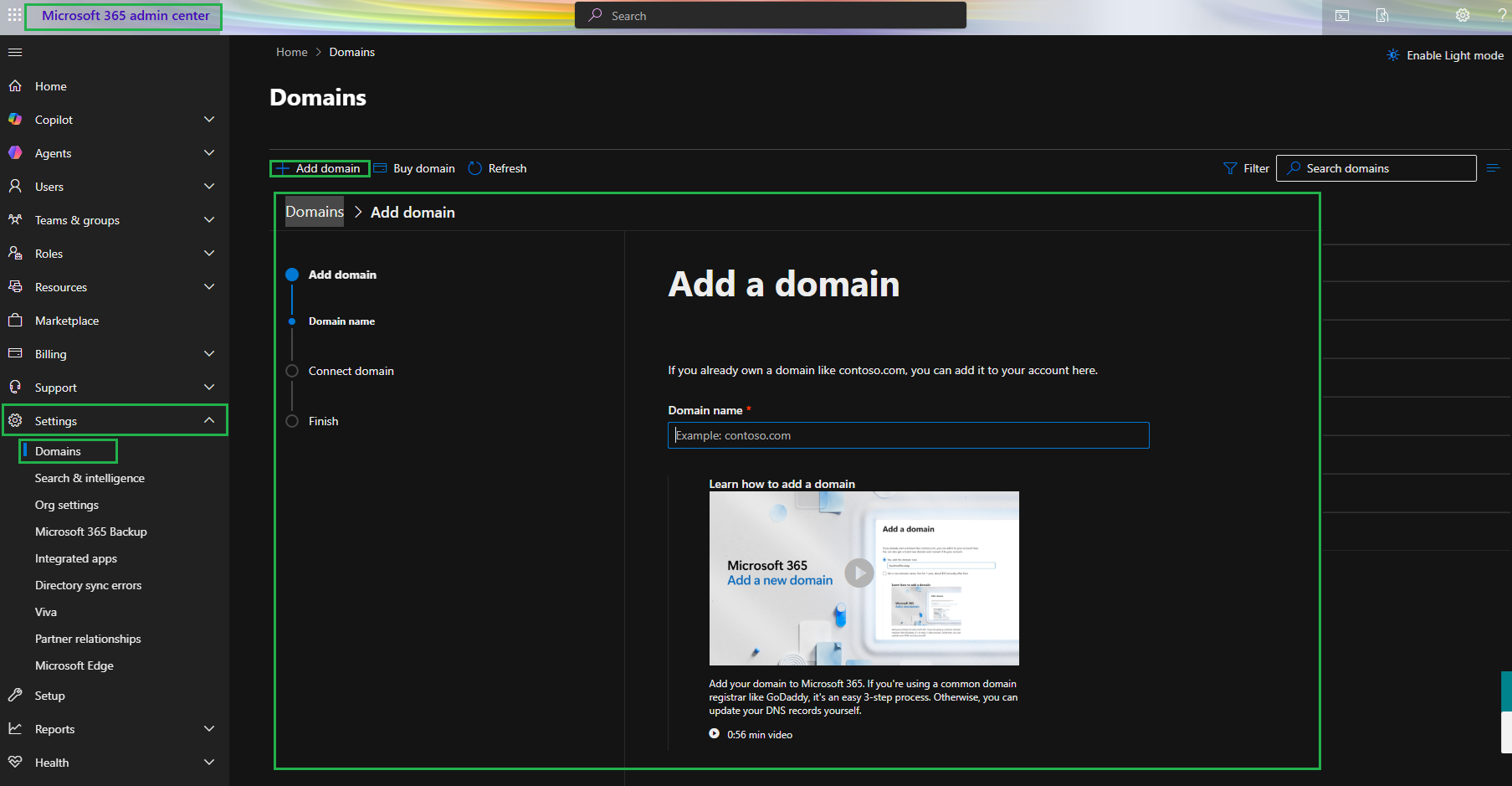The width and height of the screenshot is (1512, 786).
Task: Click the Search domains box
Action: (x=1376, y=168)
